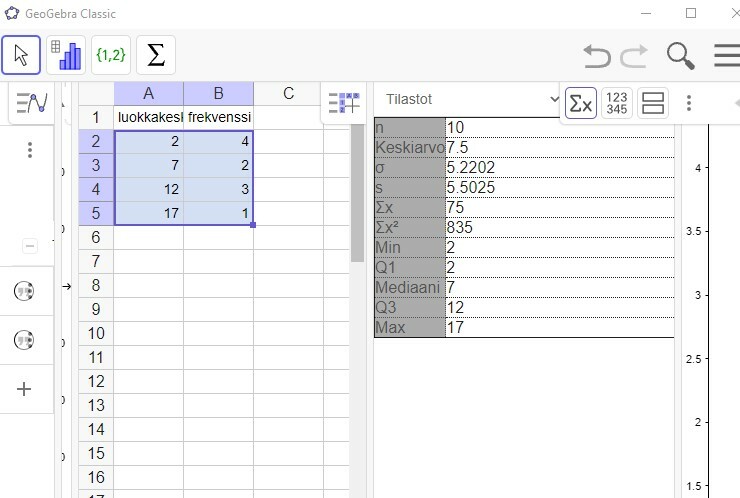Toggle the second plot panel button

653,103
